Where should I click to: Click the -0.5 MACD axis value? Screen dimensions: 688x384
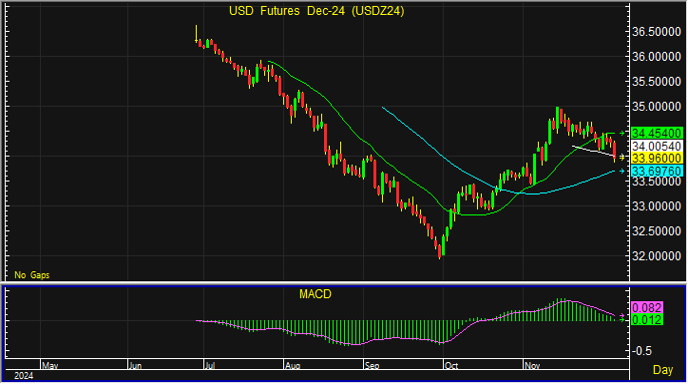(641, 351)
